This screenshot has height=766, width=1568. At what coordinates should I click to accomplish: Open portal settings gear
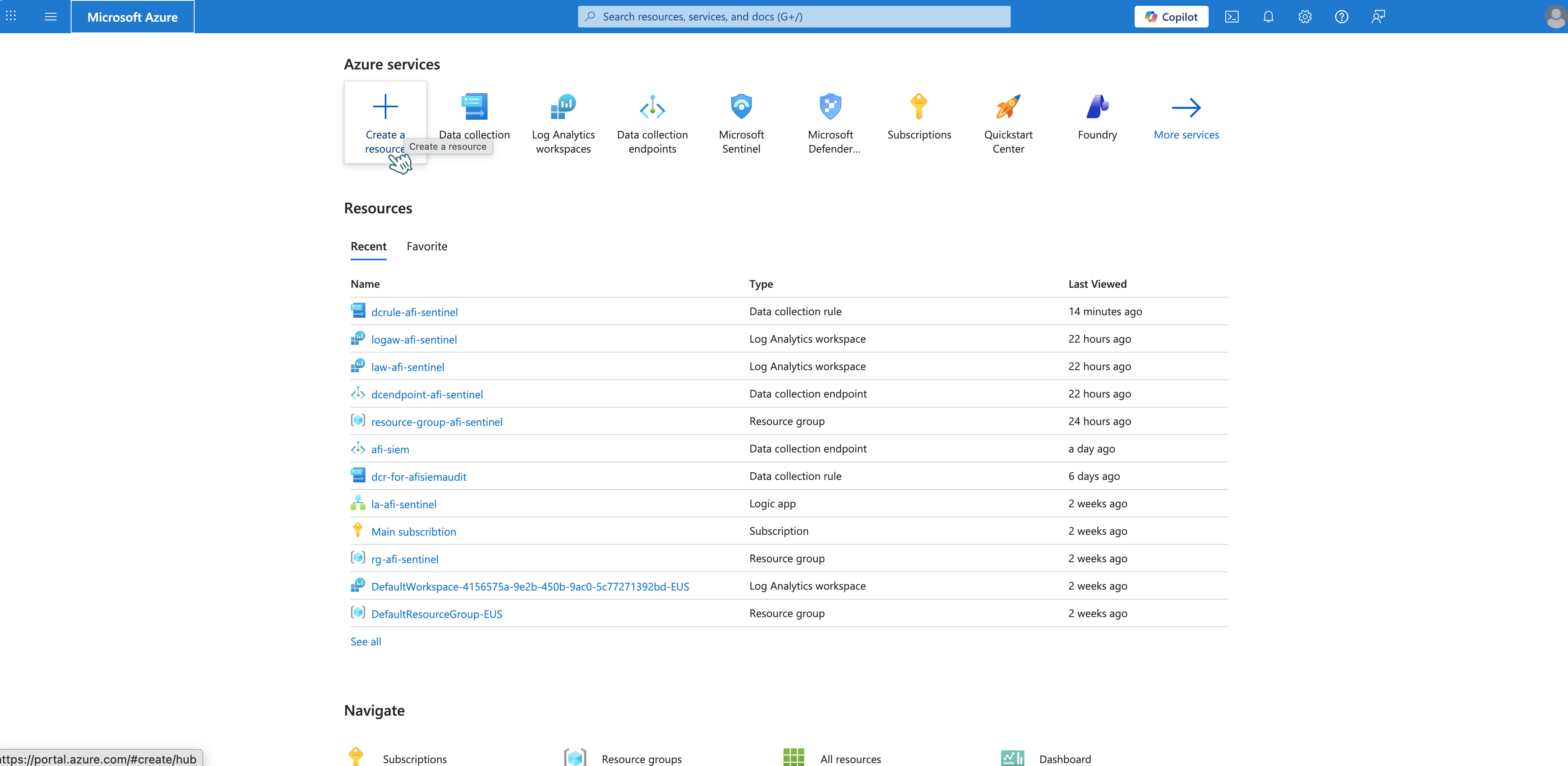[1304, 17]
